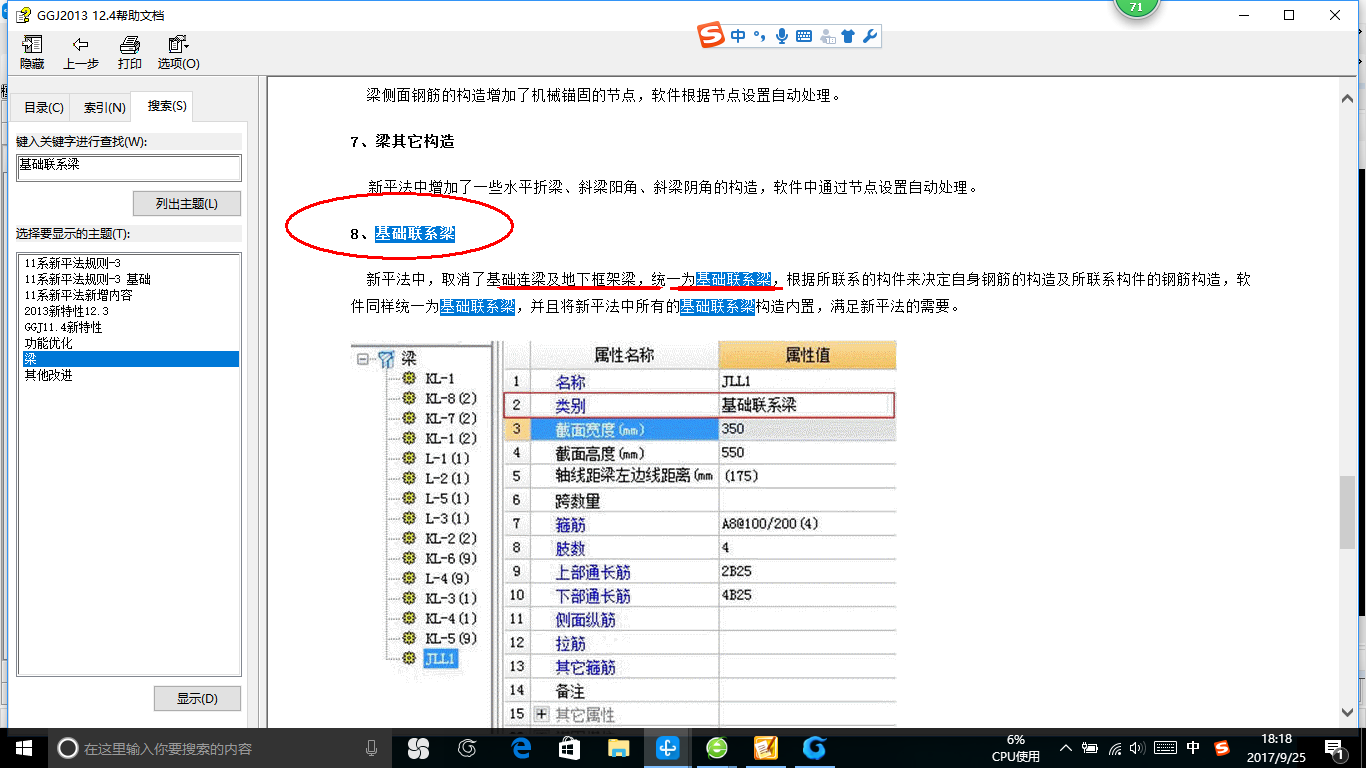Select the highlighted 梁 topic
Image resolution: width=1366 pixels, height=768 pixels.
130,359
